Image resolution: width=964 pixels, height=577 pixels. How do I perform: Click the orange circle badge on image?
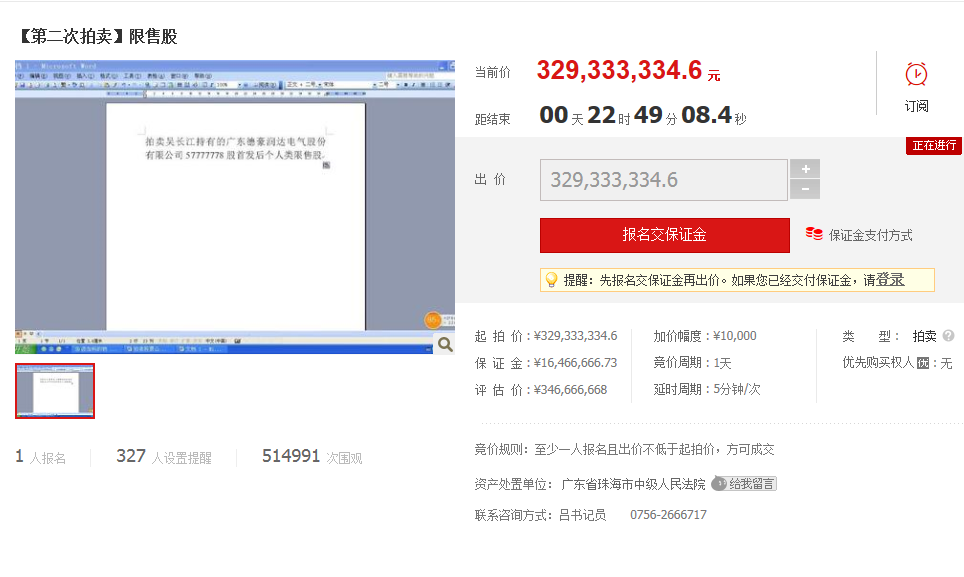coord(432,320)
